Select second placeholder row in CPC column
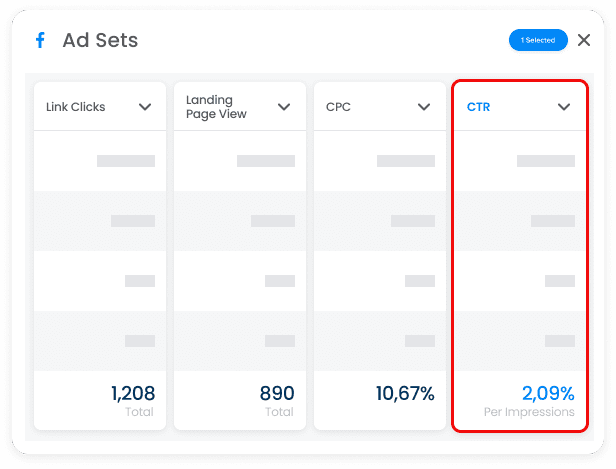 point(380,221)
